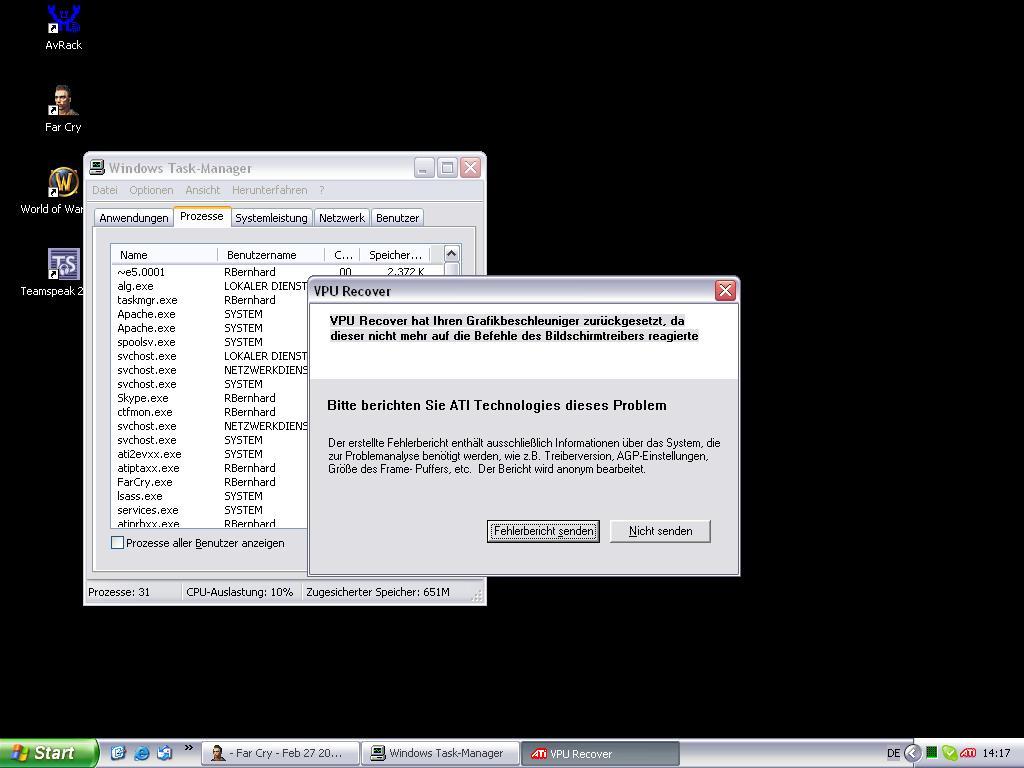Screen dimensions: 1024x768
Task: Select the FarCry.exe process
Action: [210, 482]
